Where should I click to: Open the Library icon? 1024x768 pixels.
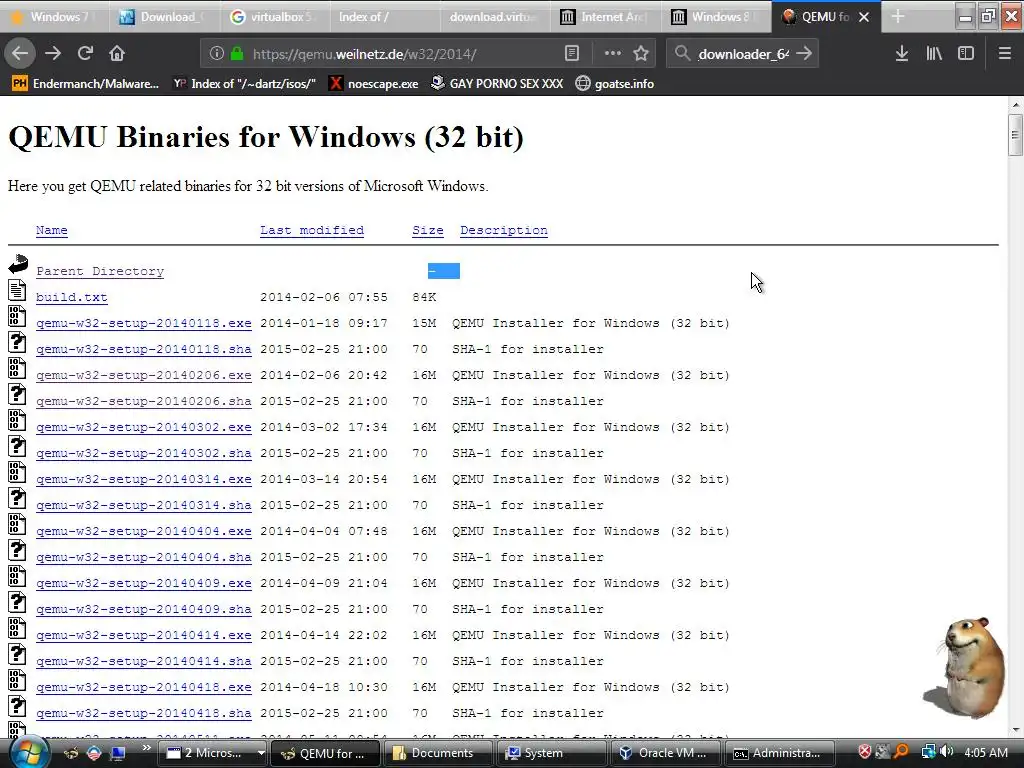(x=934, y=54)
